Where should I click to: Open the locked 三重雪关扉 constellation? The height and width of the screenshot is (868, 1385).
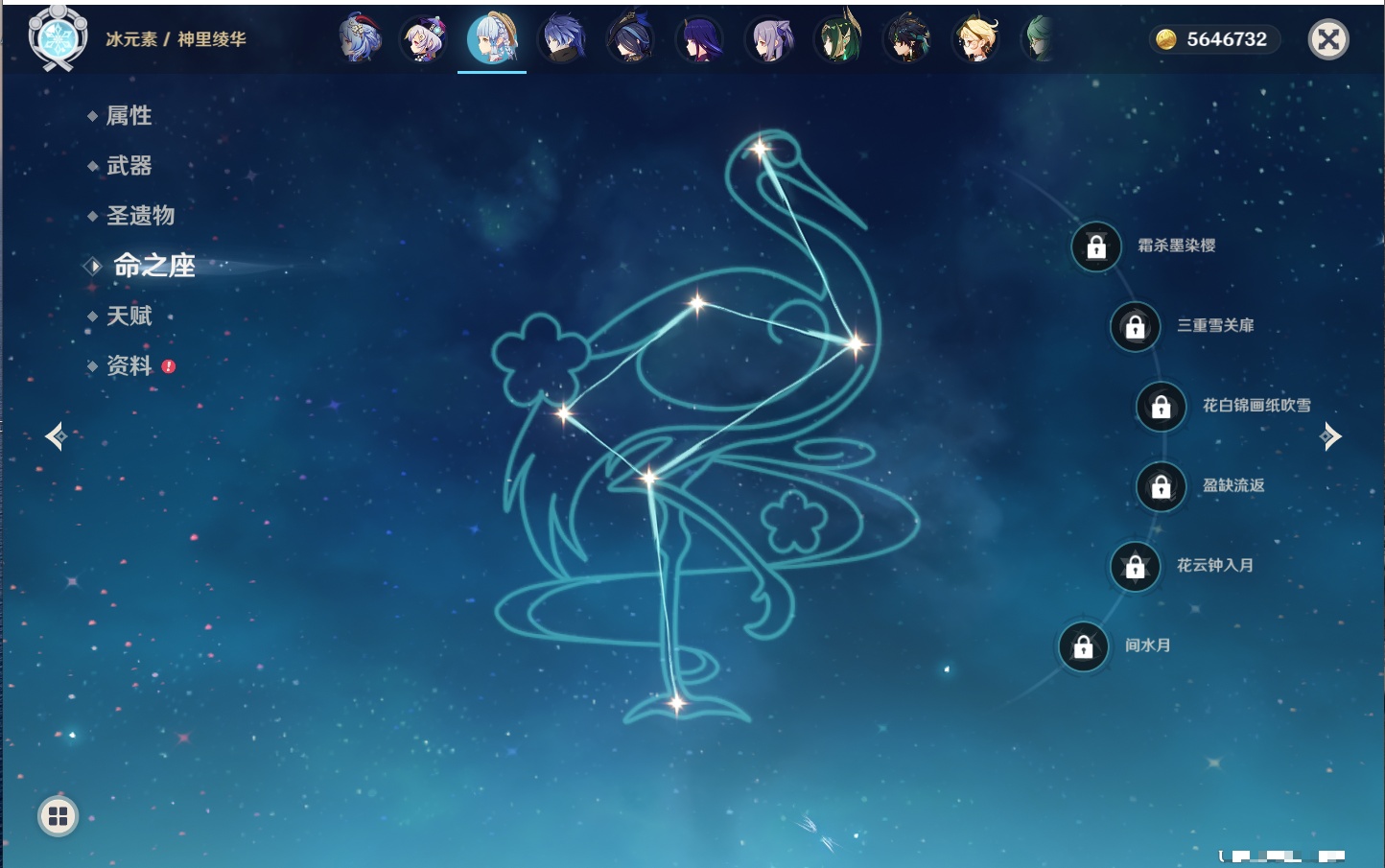click(x=1135, y=326)
